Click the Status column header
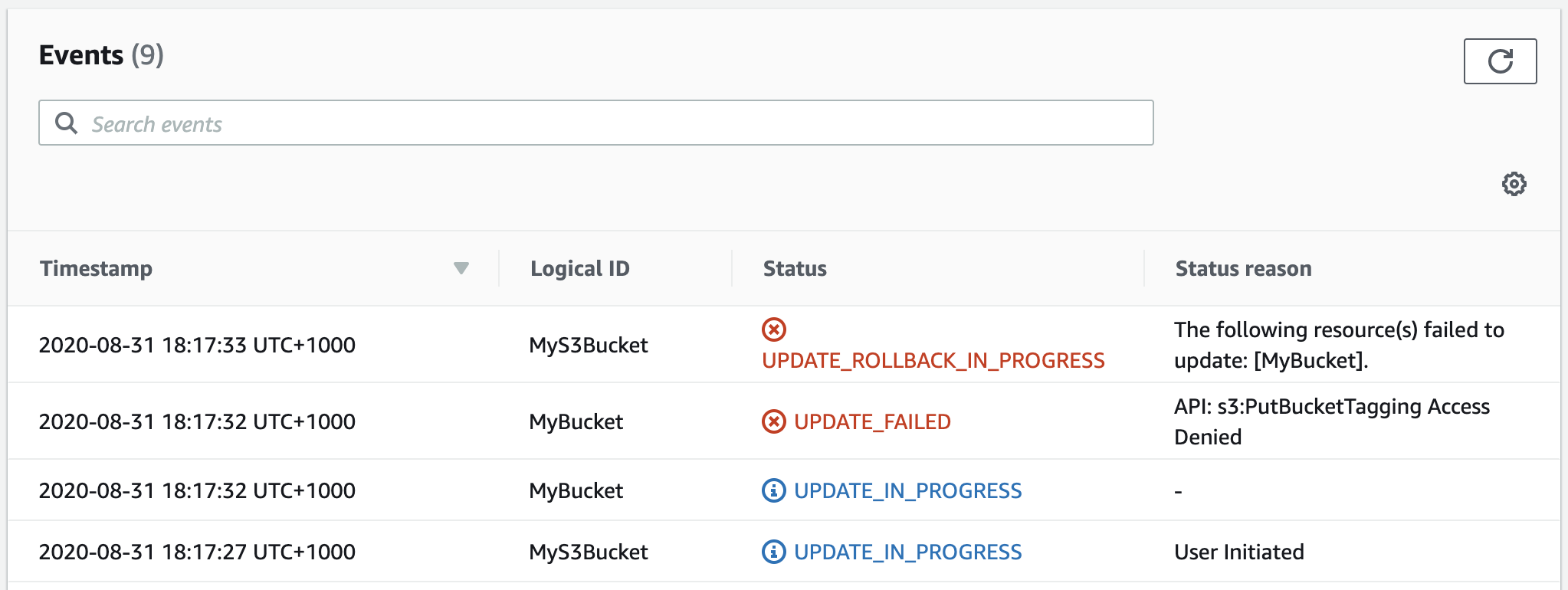This screenshot has width=1568, height=590. 795,268
